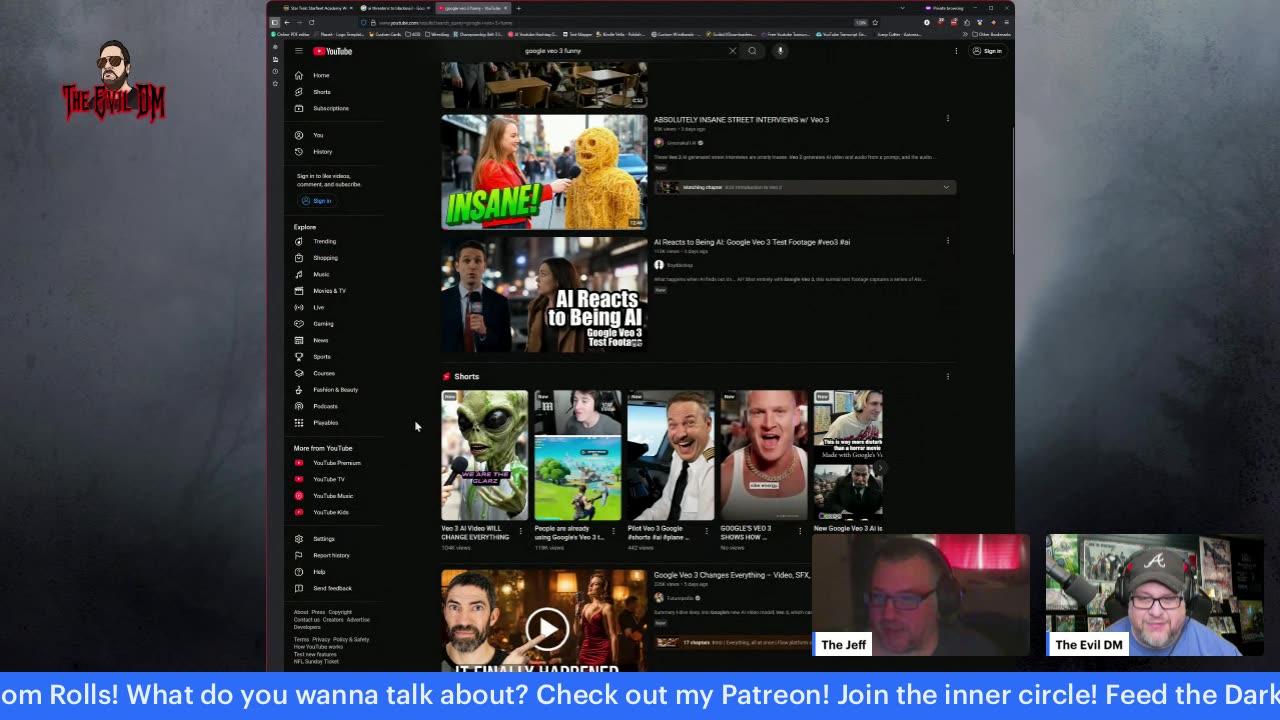The width and height of the screenshot is (1280, 720).
Task: Open YouTube settings three-dot menu in header
Action: pyautogui.click(x=956, y=51)
